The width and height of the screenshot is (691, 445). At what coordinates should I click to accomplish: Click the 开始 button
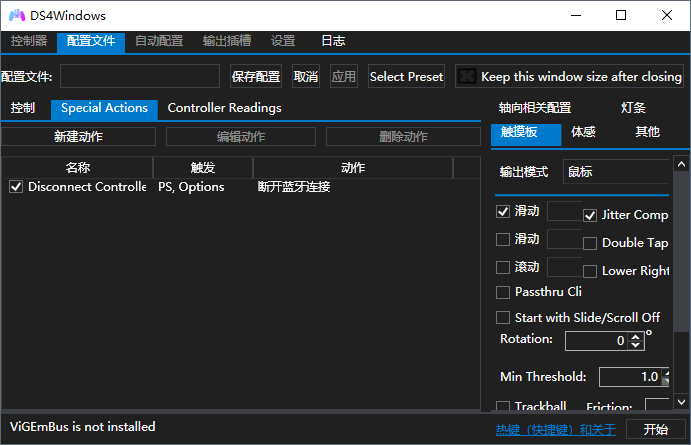click(655, 429)
